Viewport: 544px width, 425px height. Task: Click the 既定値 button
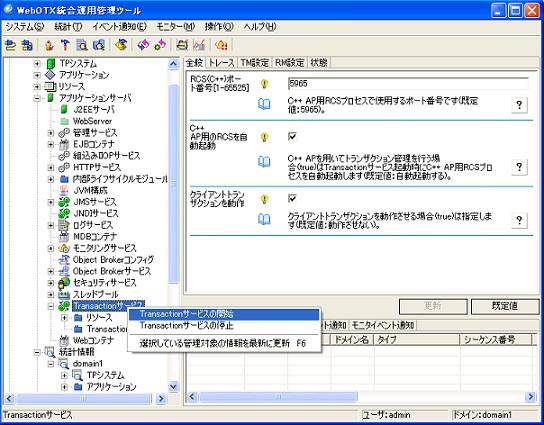(505, 306)
